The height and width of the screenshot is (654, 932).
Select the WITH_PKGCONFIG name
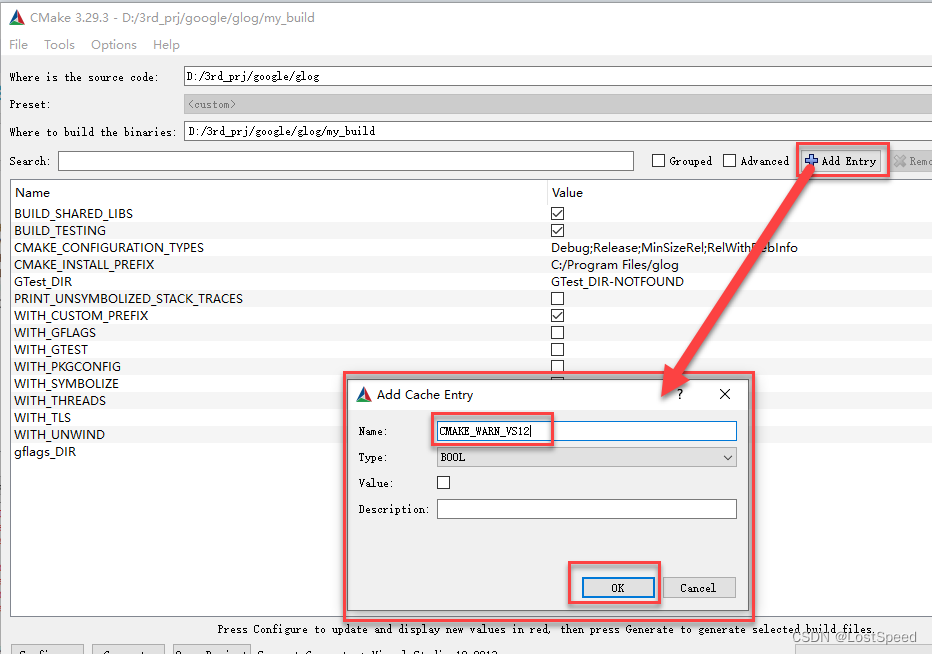[x=67, y=366]
